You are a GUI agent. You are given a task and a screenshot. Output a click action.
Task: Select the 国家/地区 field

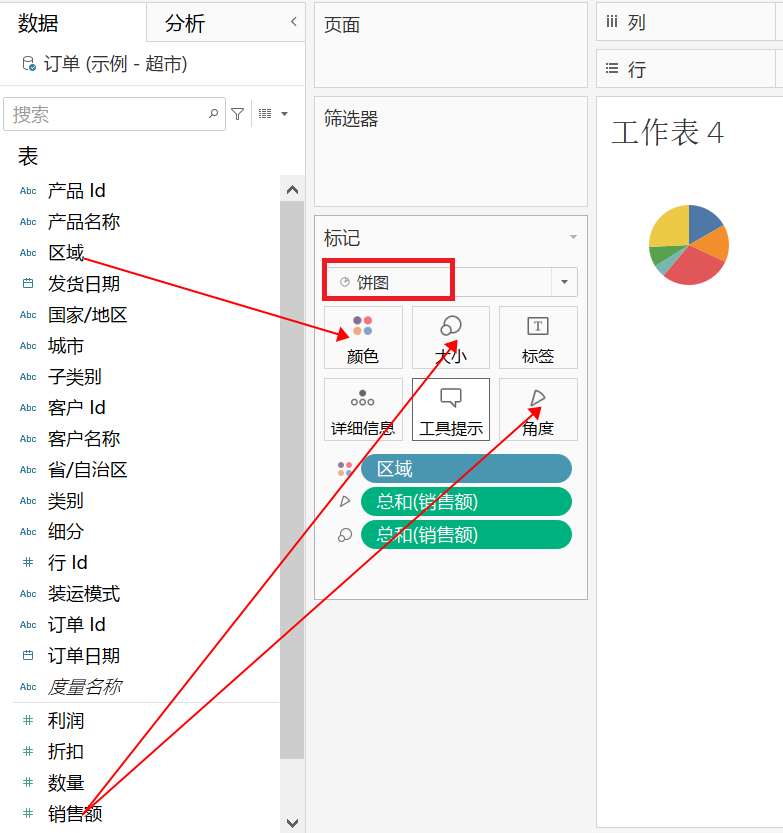88,314
